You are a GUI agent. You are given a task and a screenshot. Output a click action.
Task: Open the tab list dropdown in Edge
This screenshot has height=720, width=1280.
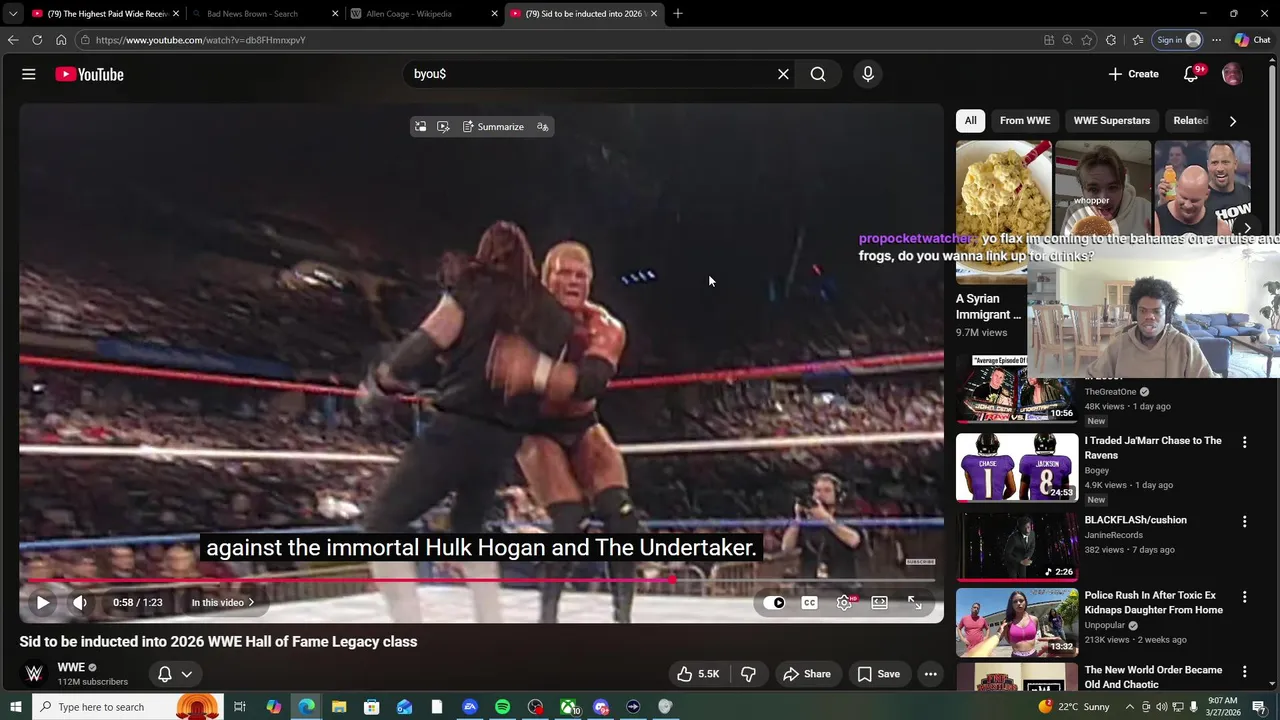click(13, 13)
